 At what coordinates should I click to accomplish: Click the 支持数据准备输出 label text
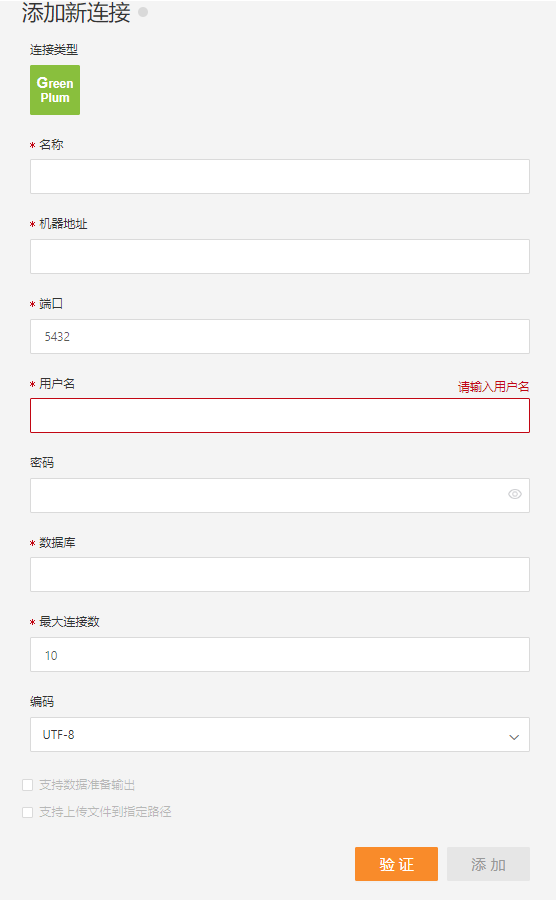tap(87, 785)
